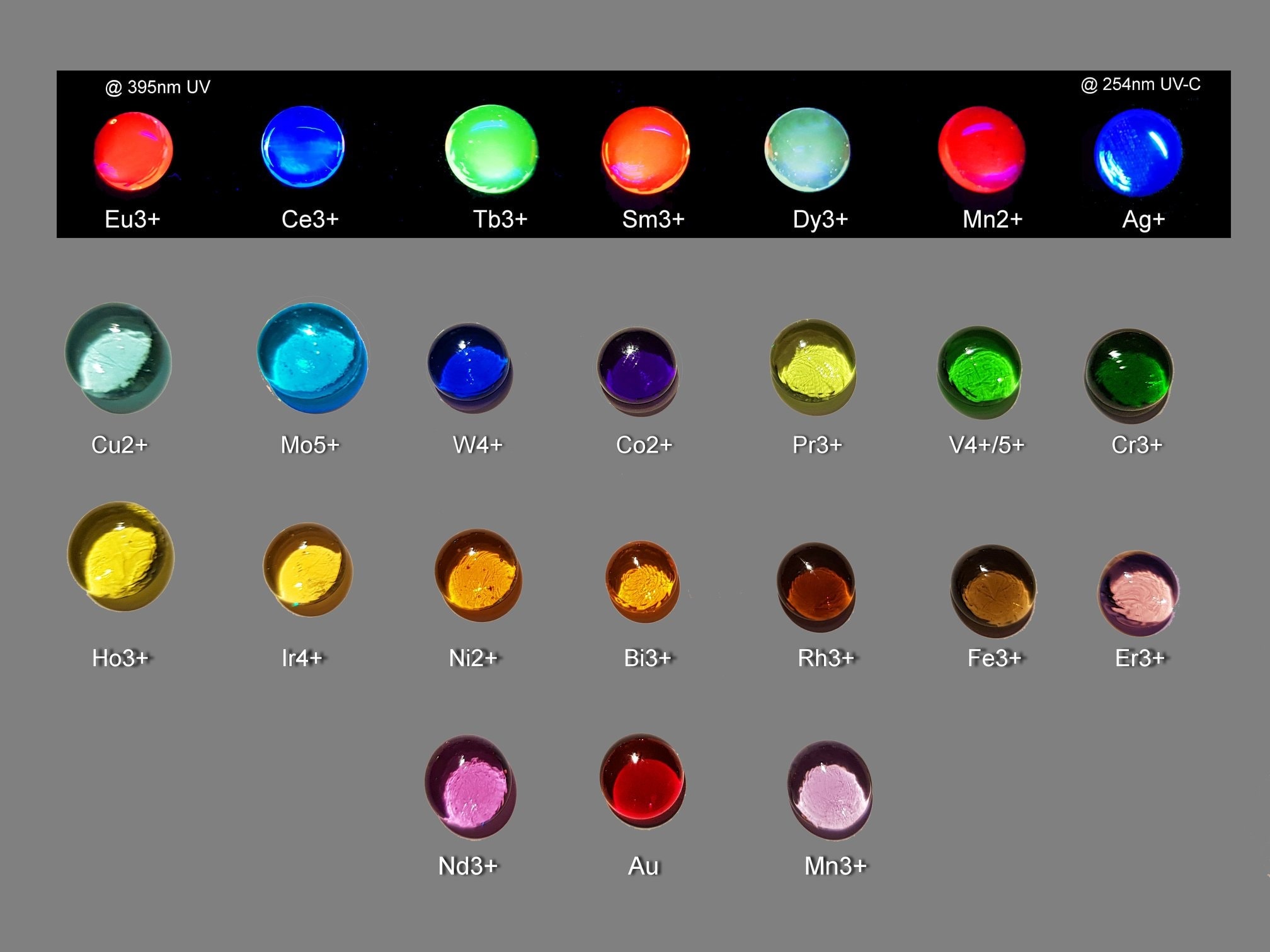1270x952 pixels.
Task: Click the magenta Nd3+ glass bead
Action: pyautogui.click(x=470, y=785)
